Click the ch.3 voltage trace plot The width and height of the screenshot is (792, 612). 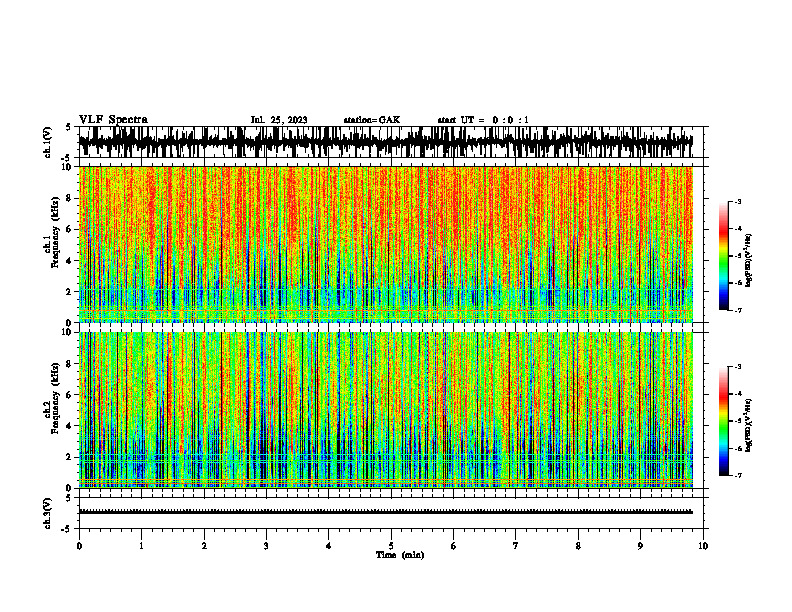pos(391,513)
